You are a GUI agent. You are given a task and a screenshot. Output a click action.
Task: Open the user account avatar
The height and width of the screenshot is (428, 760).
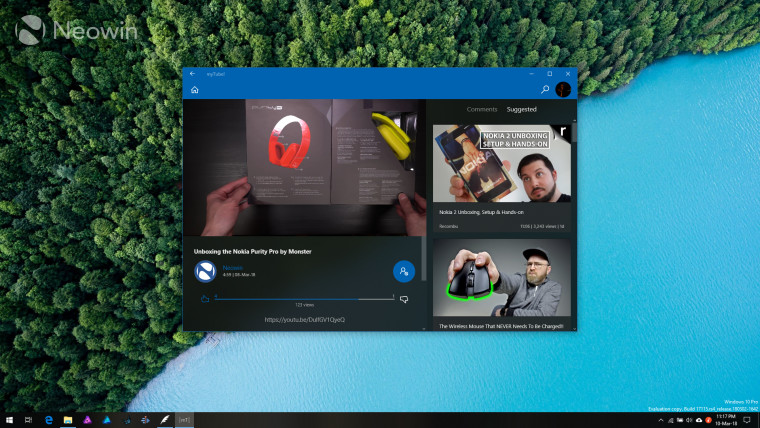click(563, 89)
